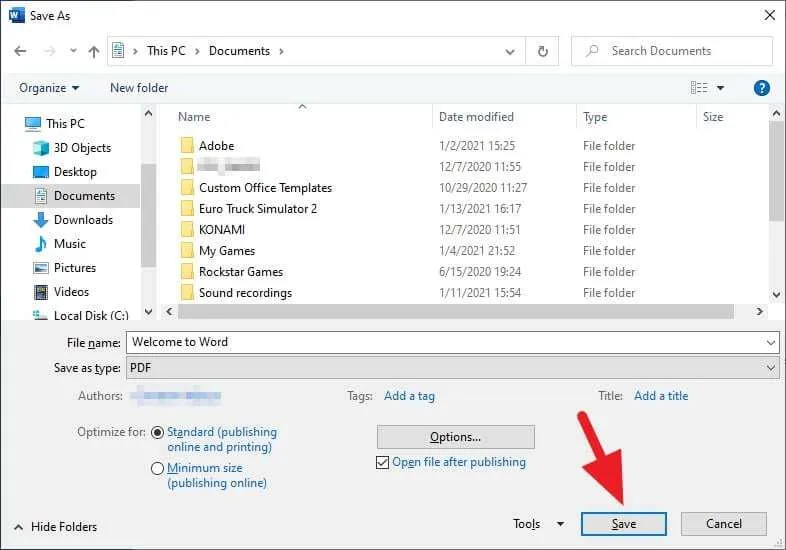Viewport: 786px width, 550px height.
Task: Click into the Search Documents box
Action: point(672,51)
